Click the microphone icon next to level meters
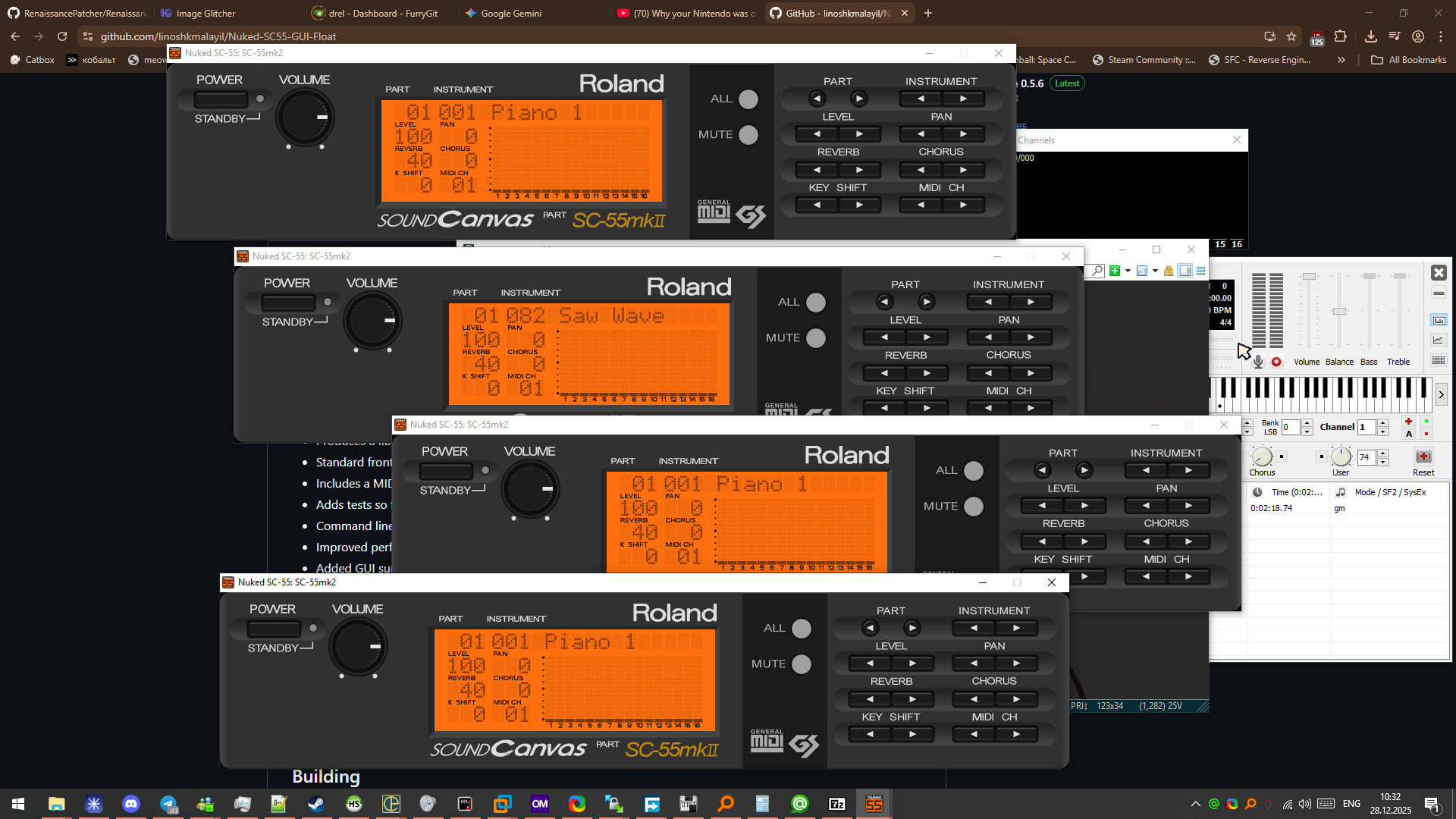Viewport: 1456px width, 819px height. [x=1258, y=362]
